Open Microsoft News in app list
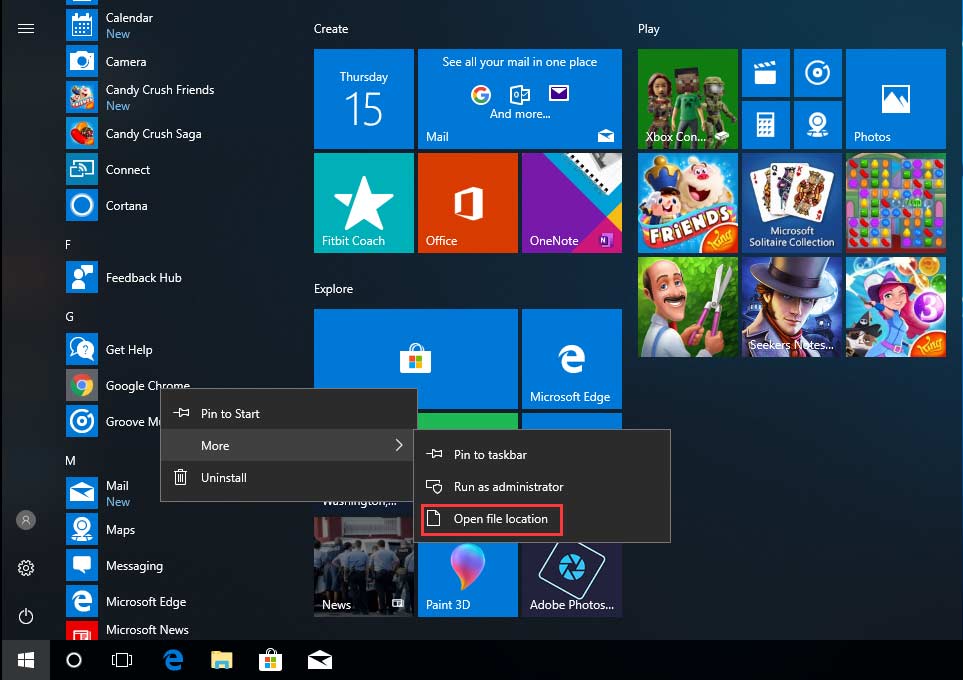The image size is (963, 680). (147, 630)
